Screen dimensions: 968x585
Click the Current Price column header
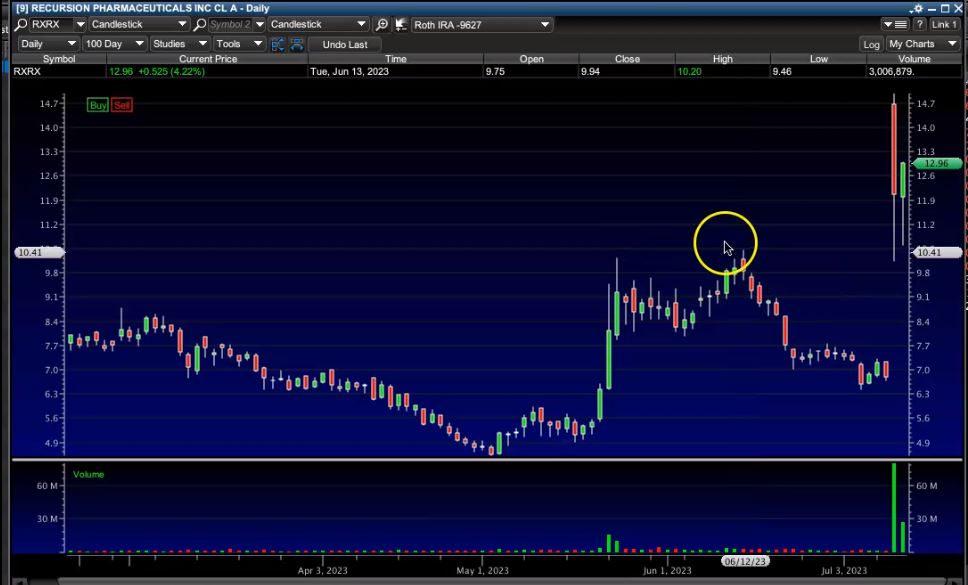(x=207, y=59)
